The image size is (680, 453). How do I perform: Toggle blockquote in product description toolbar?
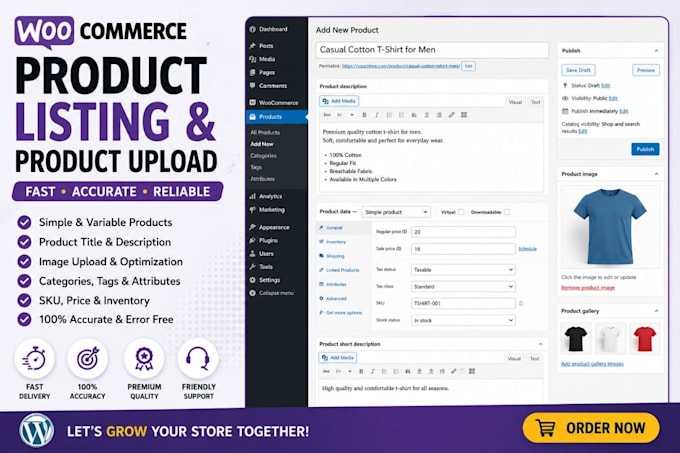pos(414,115)
